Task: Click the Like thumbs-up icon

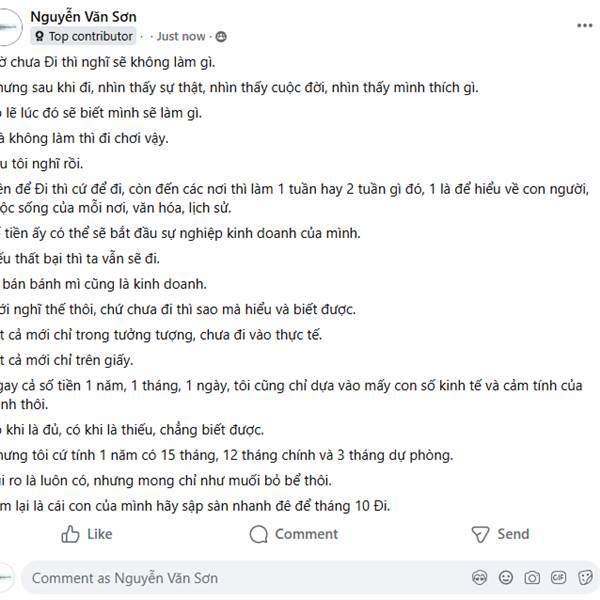Action: click(71, 534)
